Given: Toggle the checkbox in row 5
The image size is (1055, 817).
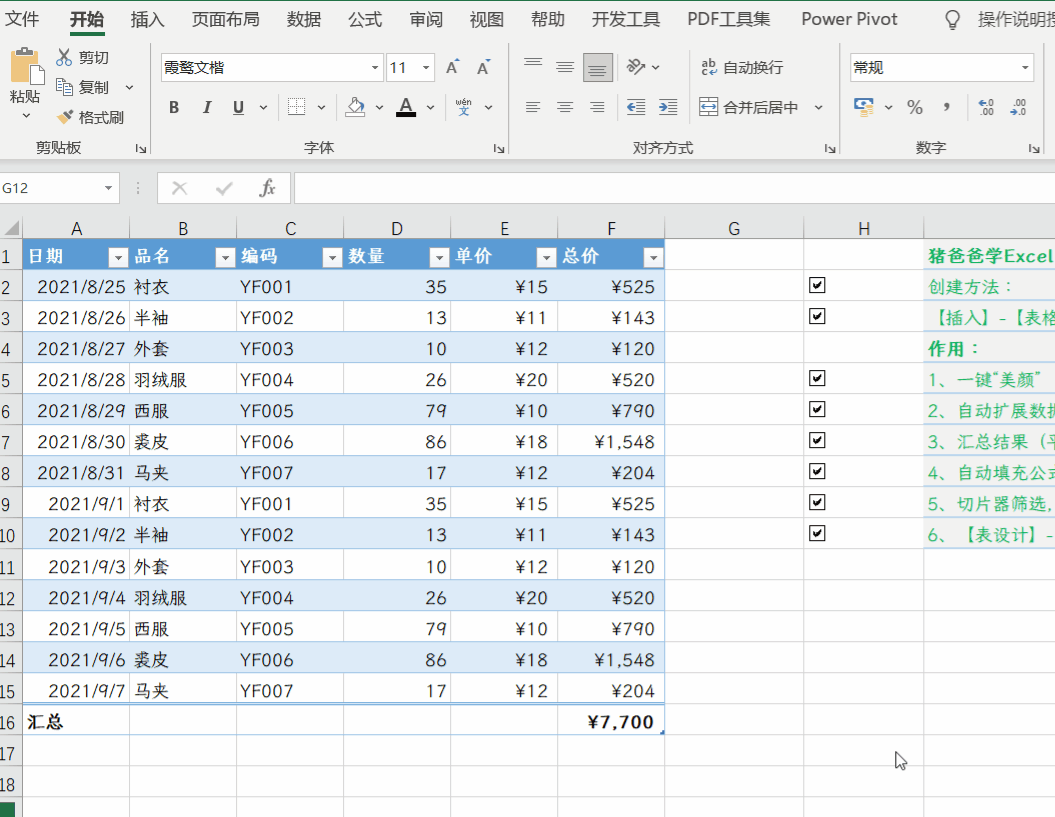Looking at the screenshot, I should point(817,378).
